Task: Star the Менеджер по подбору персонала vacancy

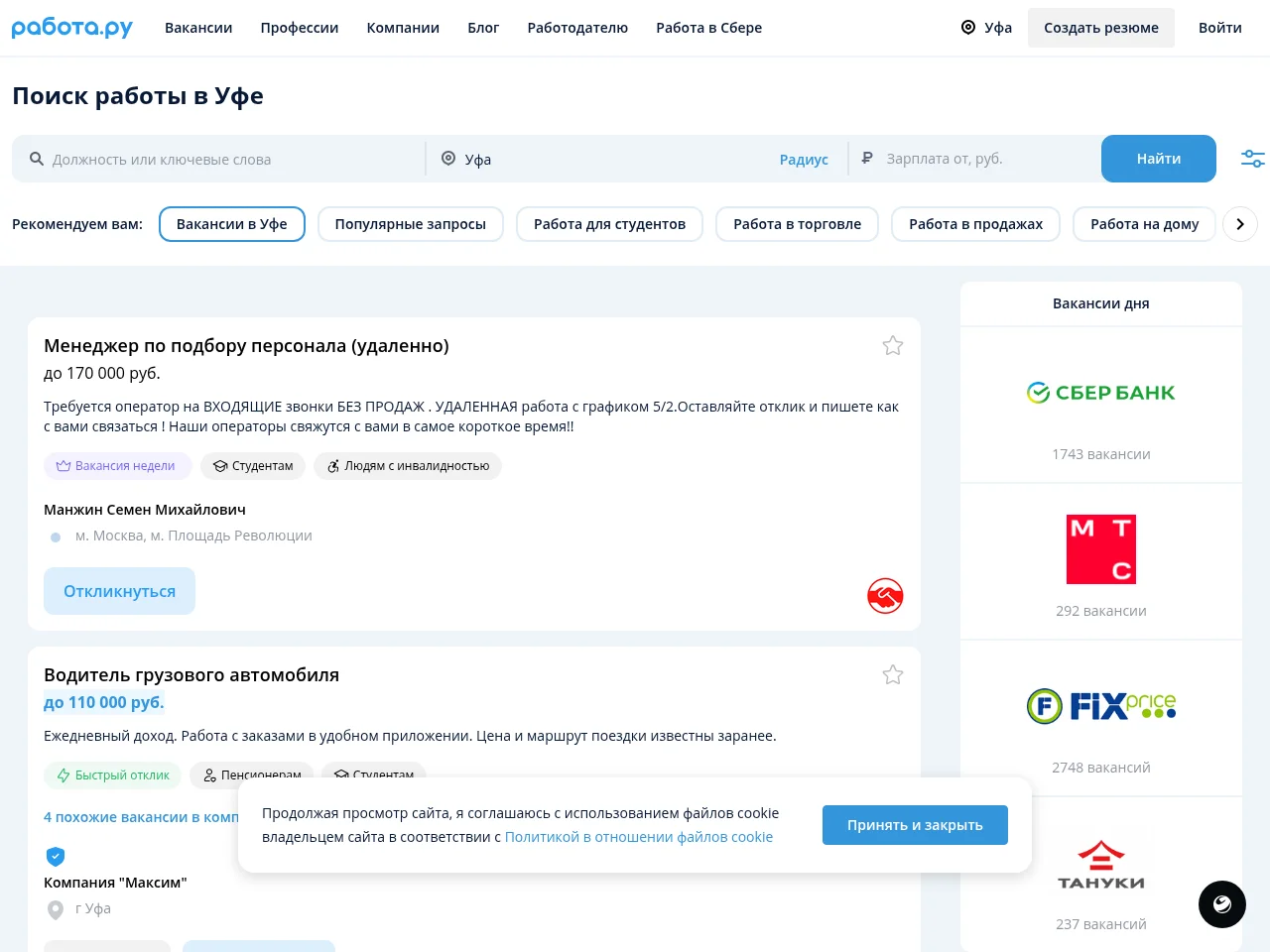Action: coord(893,345)
